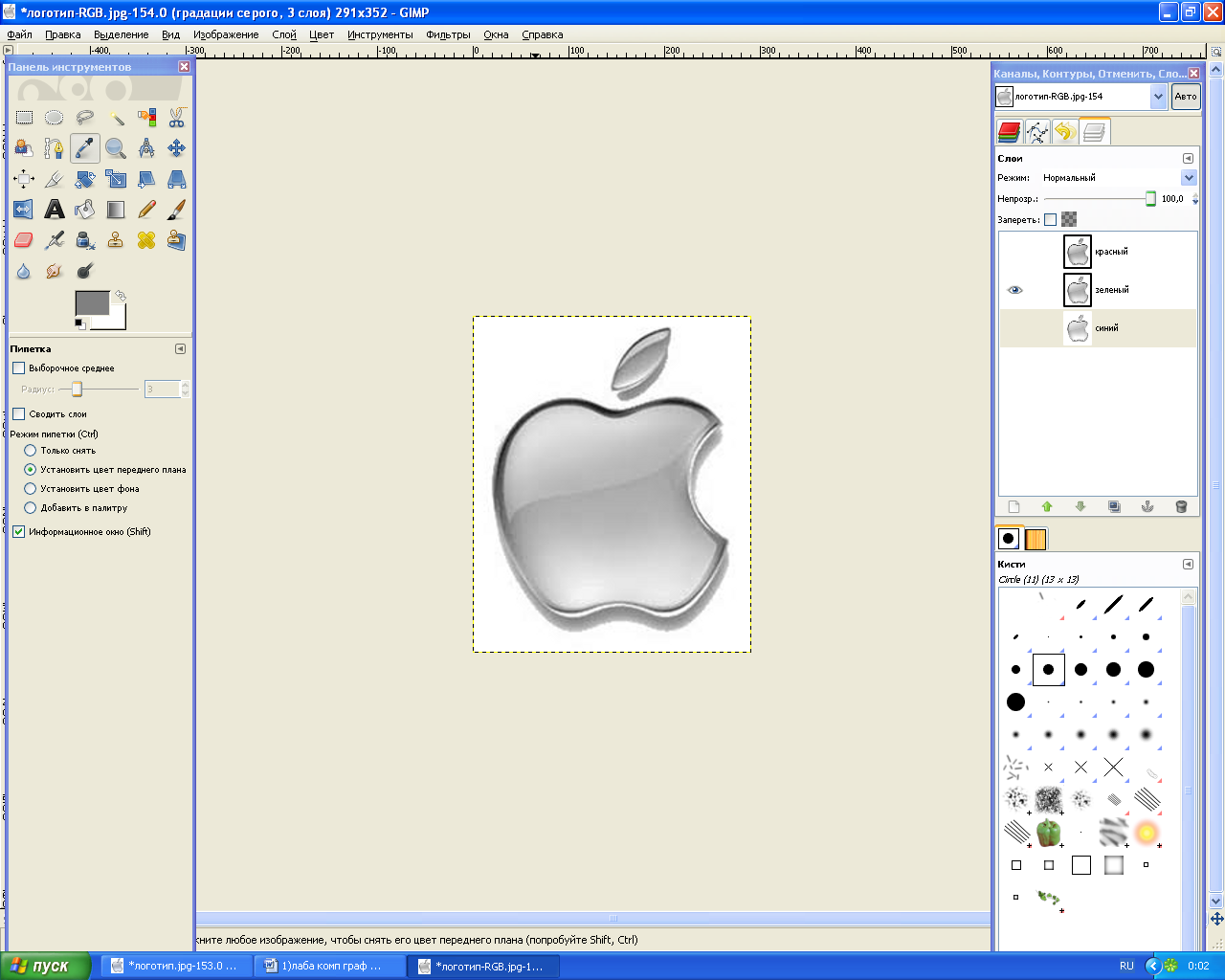Choose Установить цвет фона radio option
The height and width of the screenshot is (980, 1225).
click(31, 488)
